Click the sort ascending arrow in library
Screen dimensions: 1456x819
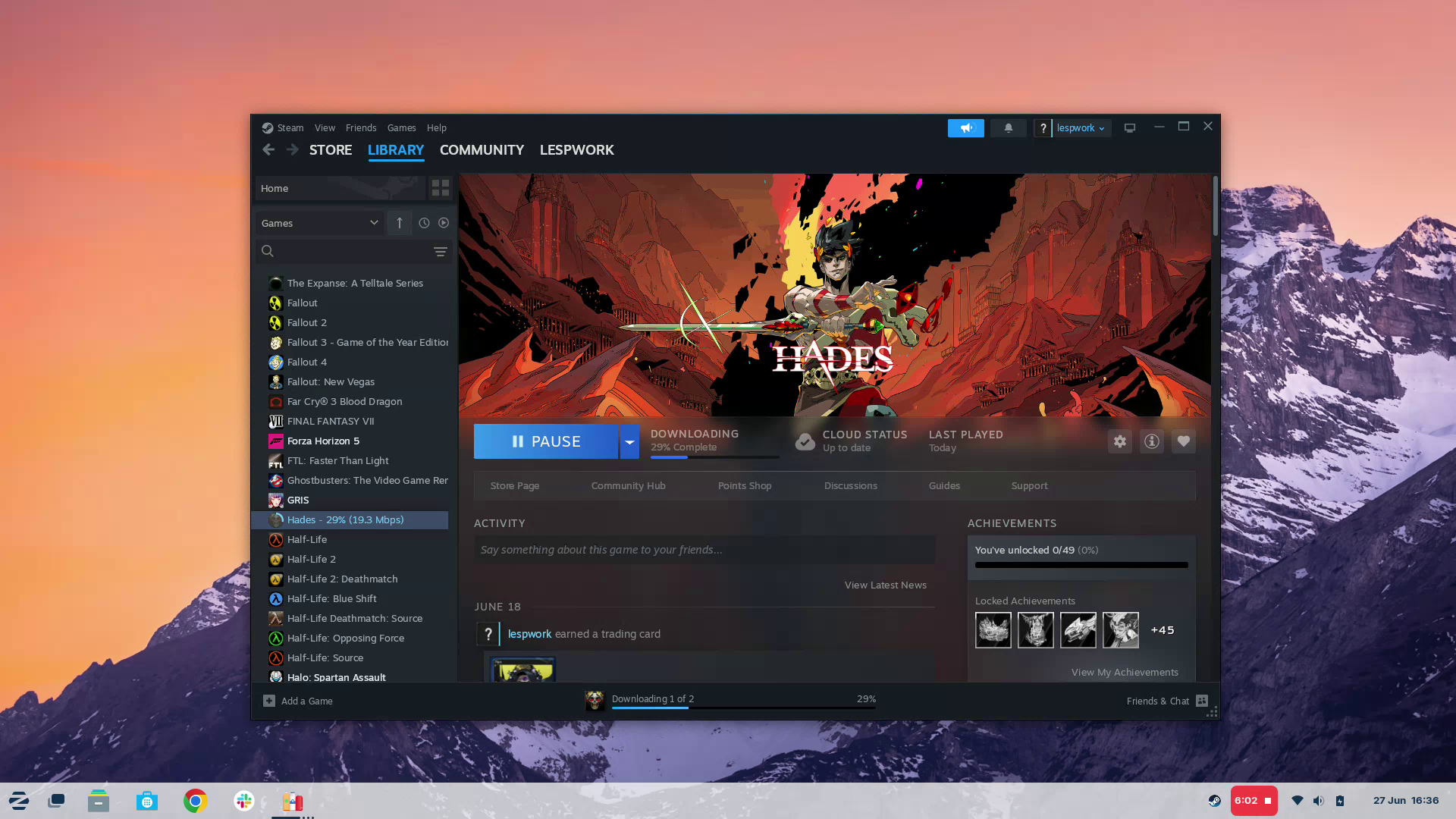click(400, 223)
